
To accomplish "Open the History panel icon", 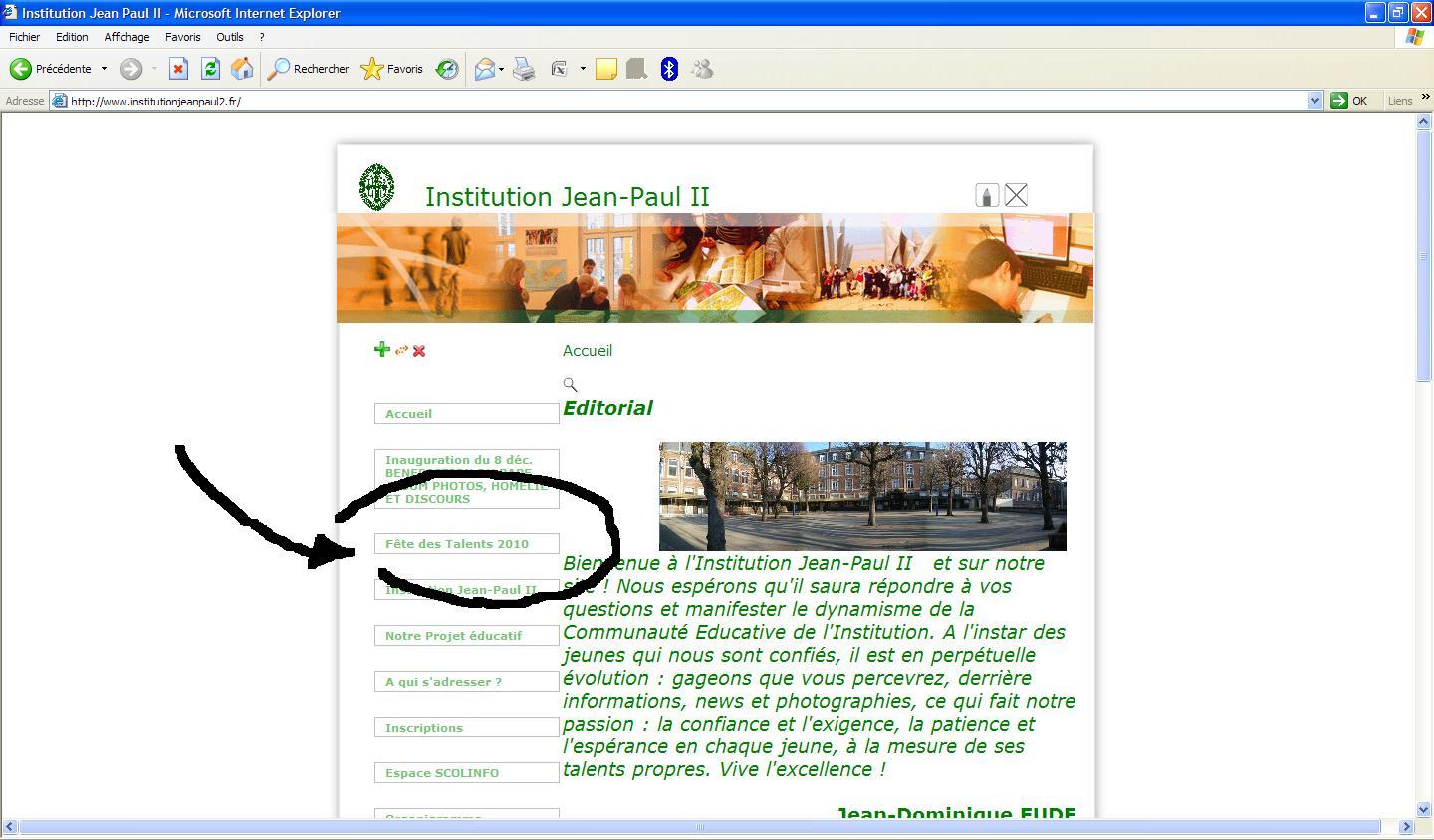I will point(447,69).
